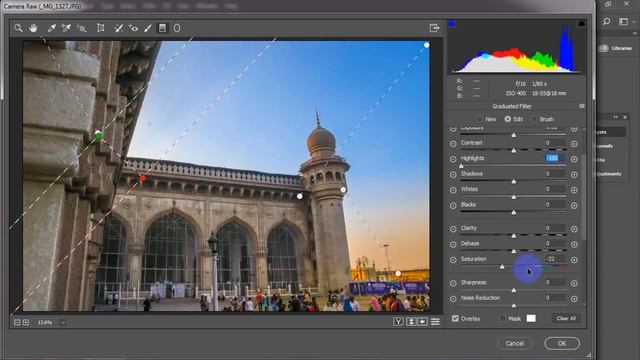Click the mask color swatch
This screenshot has width=640, height=360.
coord(531,318)
